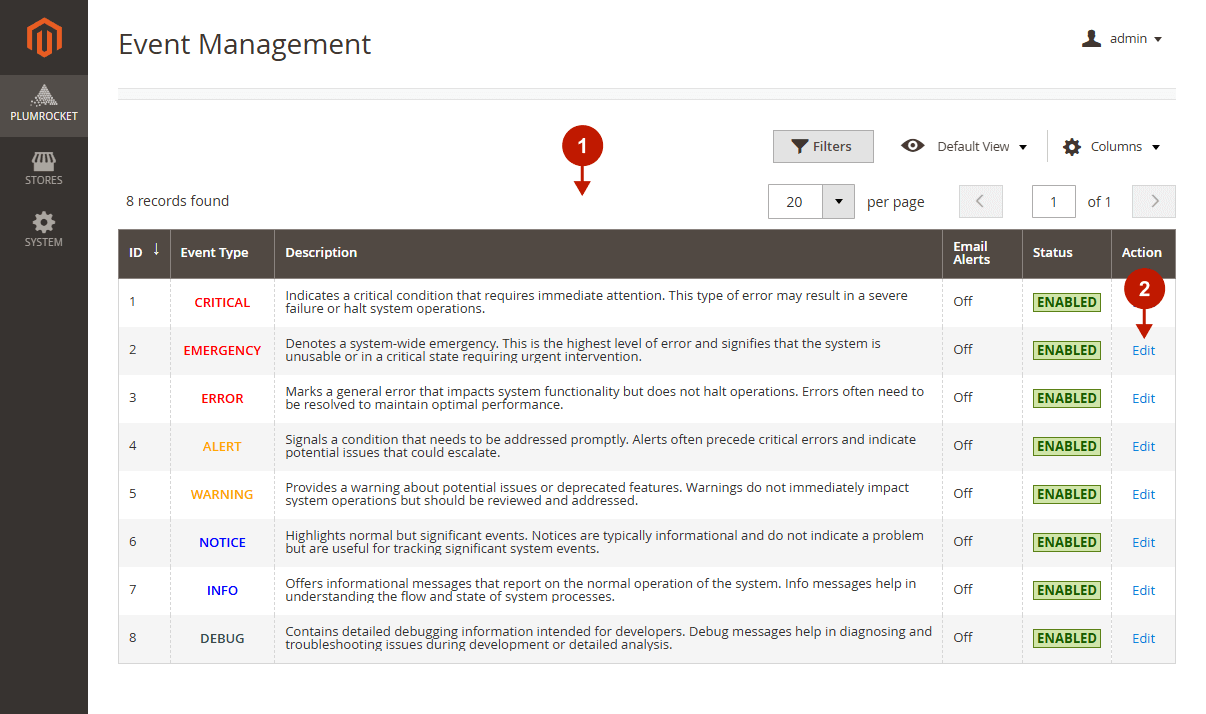Click the Magento logo icon

point(44,38)
